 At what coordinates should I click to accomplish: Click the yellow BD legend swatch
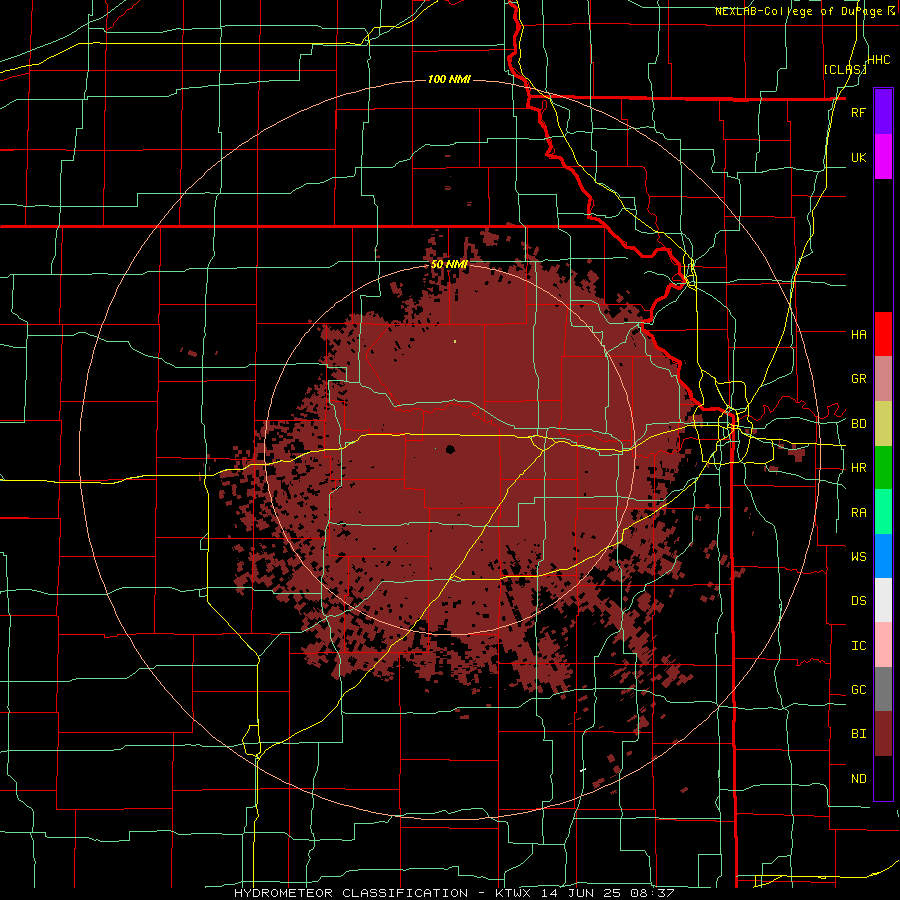point(883,423)
